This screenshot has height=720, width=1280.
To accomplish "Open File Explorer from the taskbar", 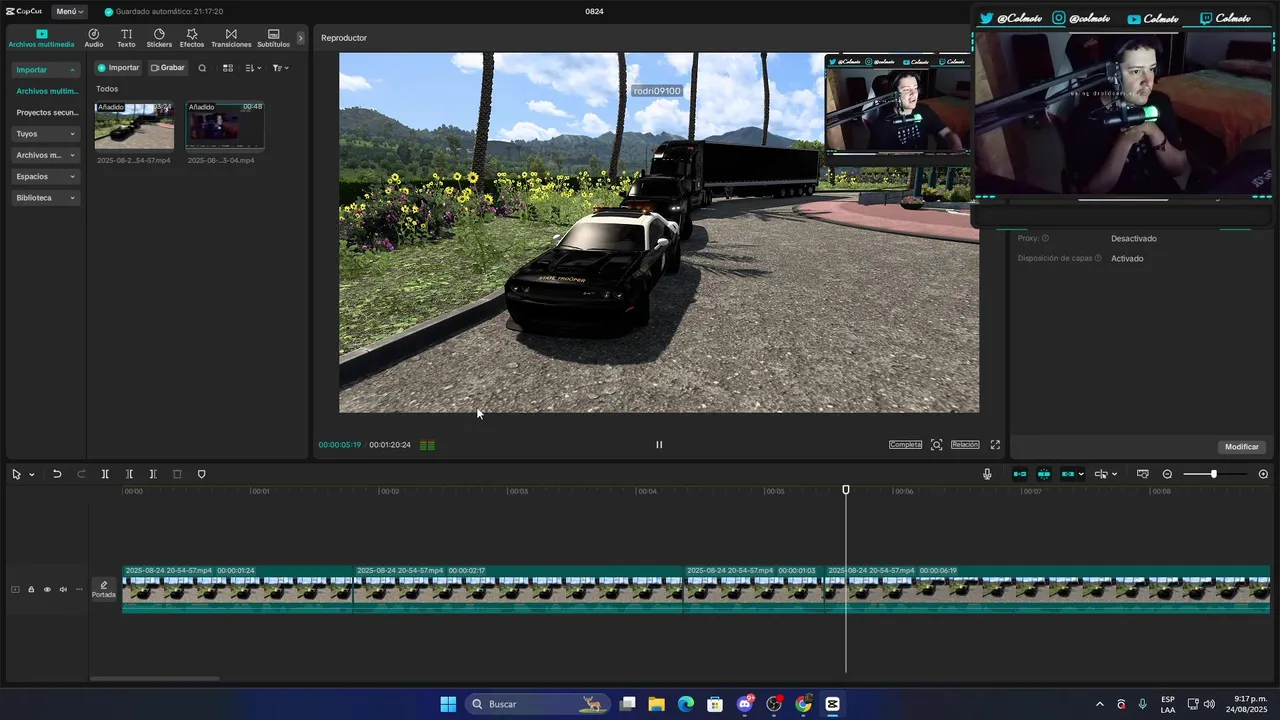I will pos(656,704).
